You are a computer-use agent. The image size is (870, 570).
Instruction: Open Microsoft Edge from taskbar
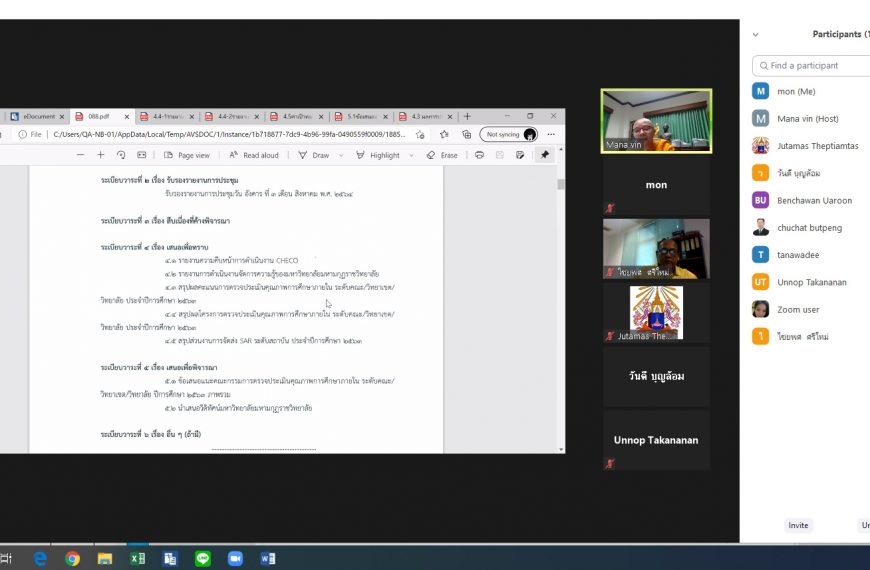pyautogui.click(x=40, y=558)
